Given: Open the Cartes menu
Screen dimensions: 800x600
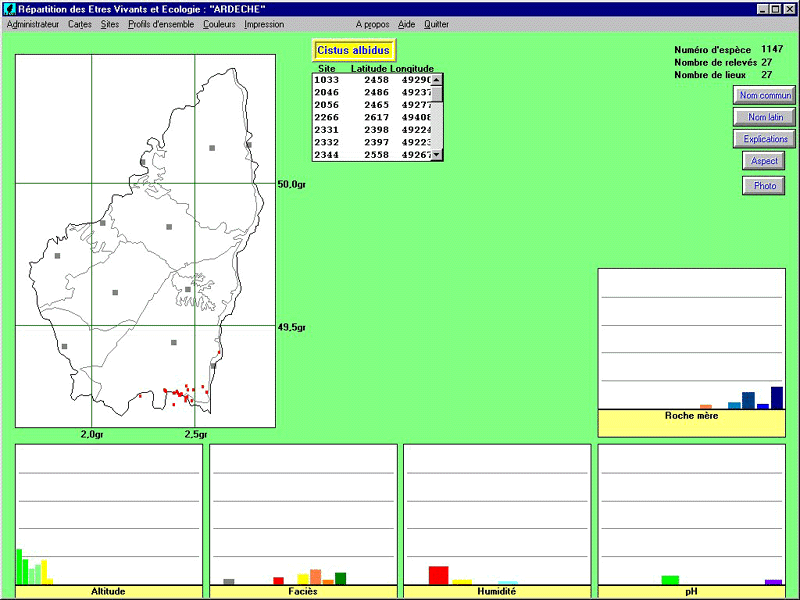Looking at the screenshot, I should click(x=80, y=24).
